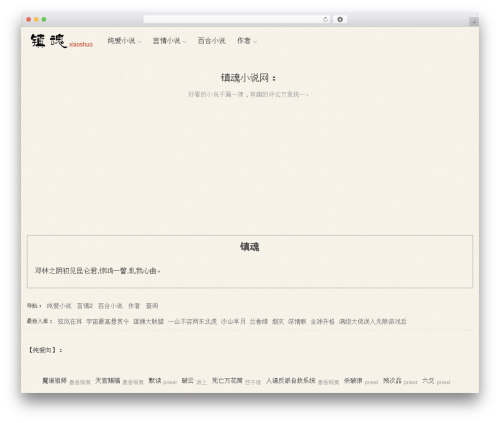500x423 pixels.
Task: Expand 言情小说 dropdown in top menu
Action: pos(169,41)
